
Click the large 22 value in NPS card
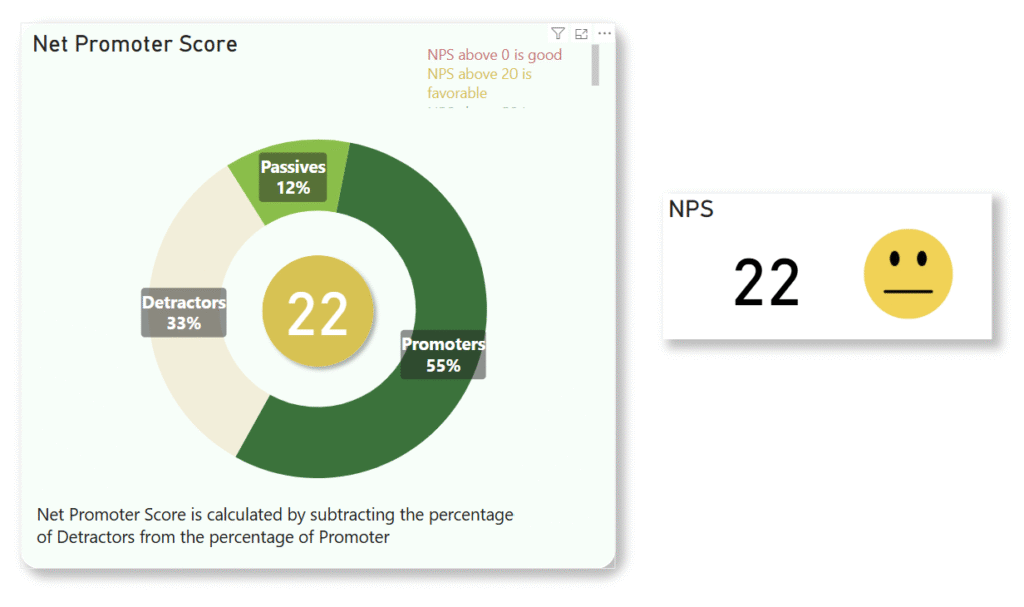[767, 282]
